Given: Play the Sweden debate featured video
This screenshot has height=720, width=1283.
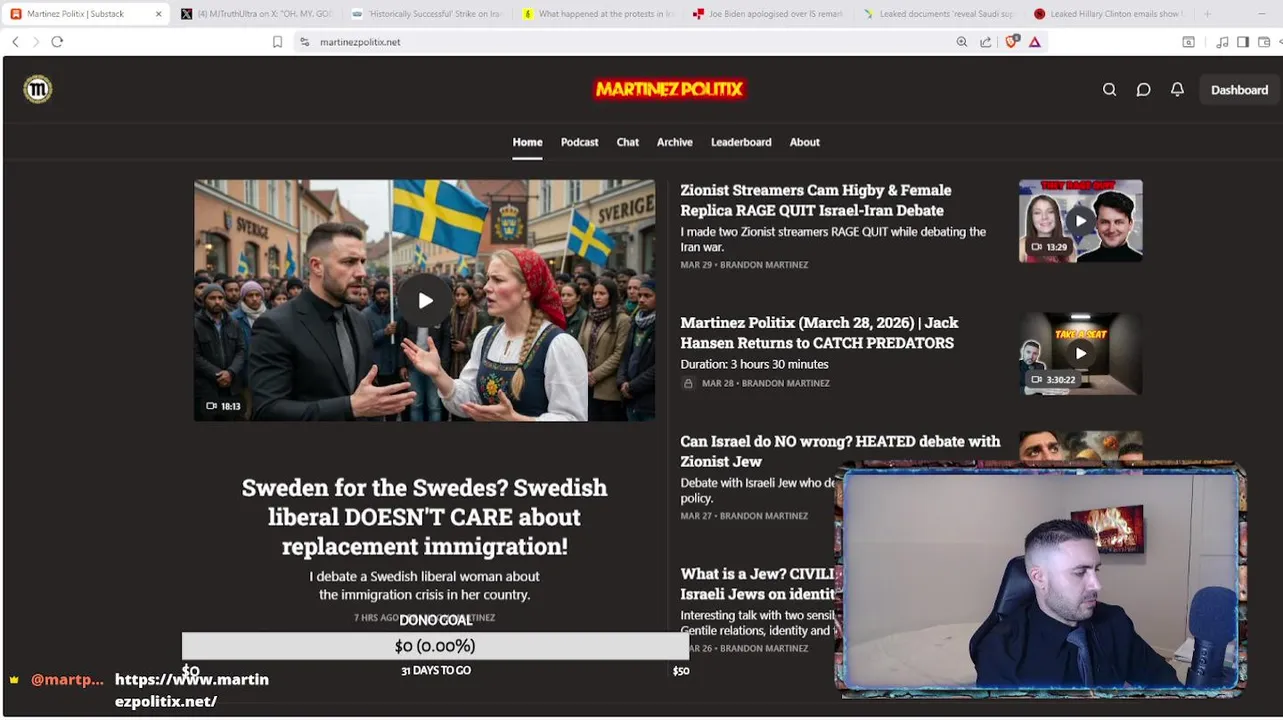Looking at the screenshot, I should (x=425, y=300).
